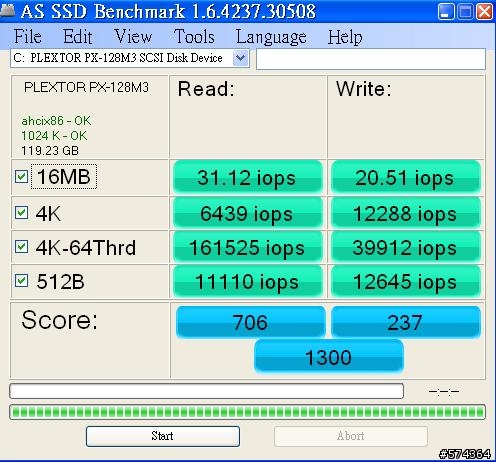Screen dimensions: 496x462
Task: Click the Abort button
Action: coord(351,436)
